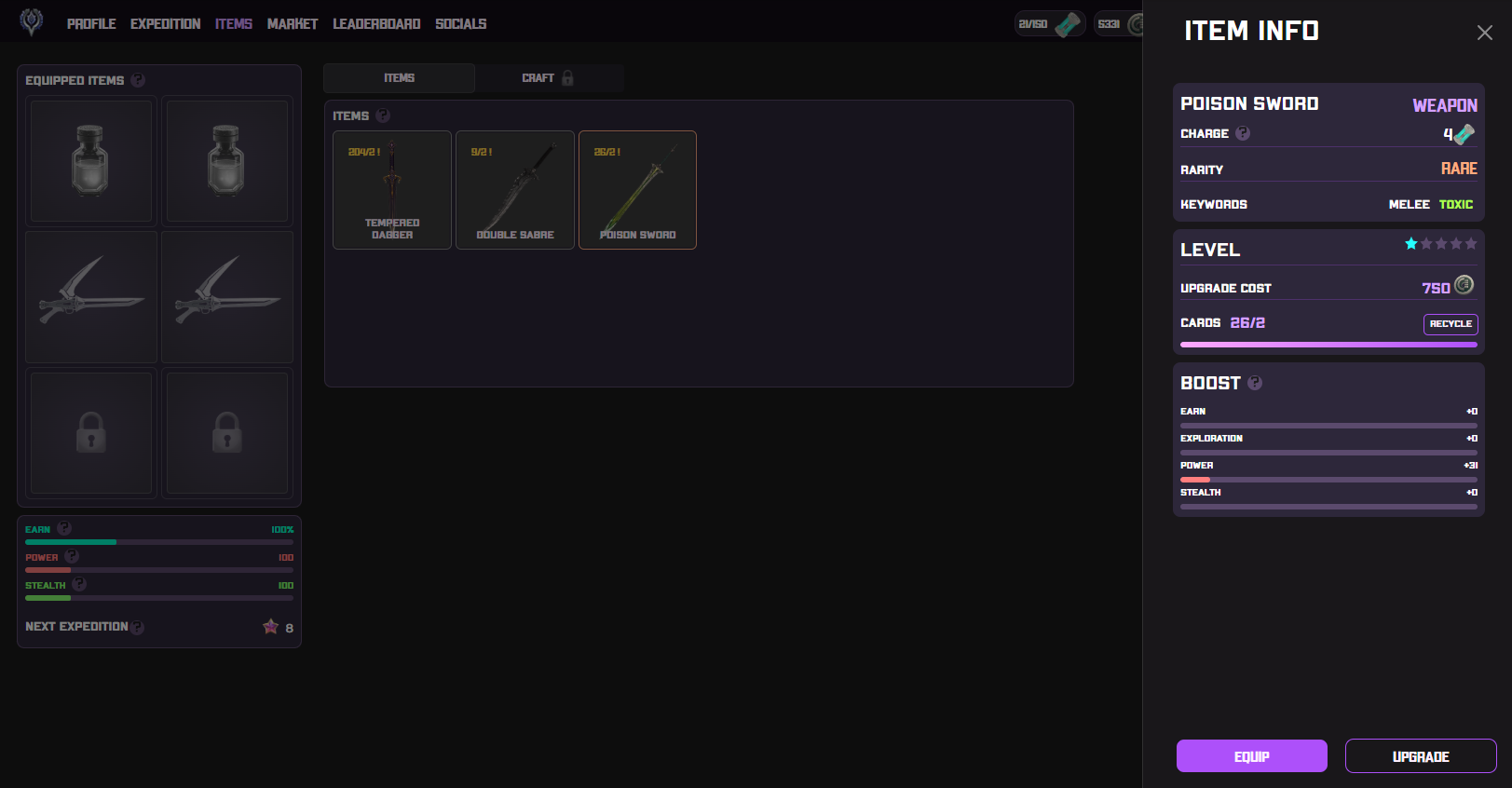Screen dimensions: 1512x788
Task: Open the Boost help tooltip icon
Action: click(1255, 383)
